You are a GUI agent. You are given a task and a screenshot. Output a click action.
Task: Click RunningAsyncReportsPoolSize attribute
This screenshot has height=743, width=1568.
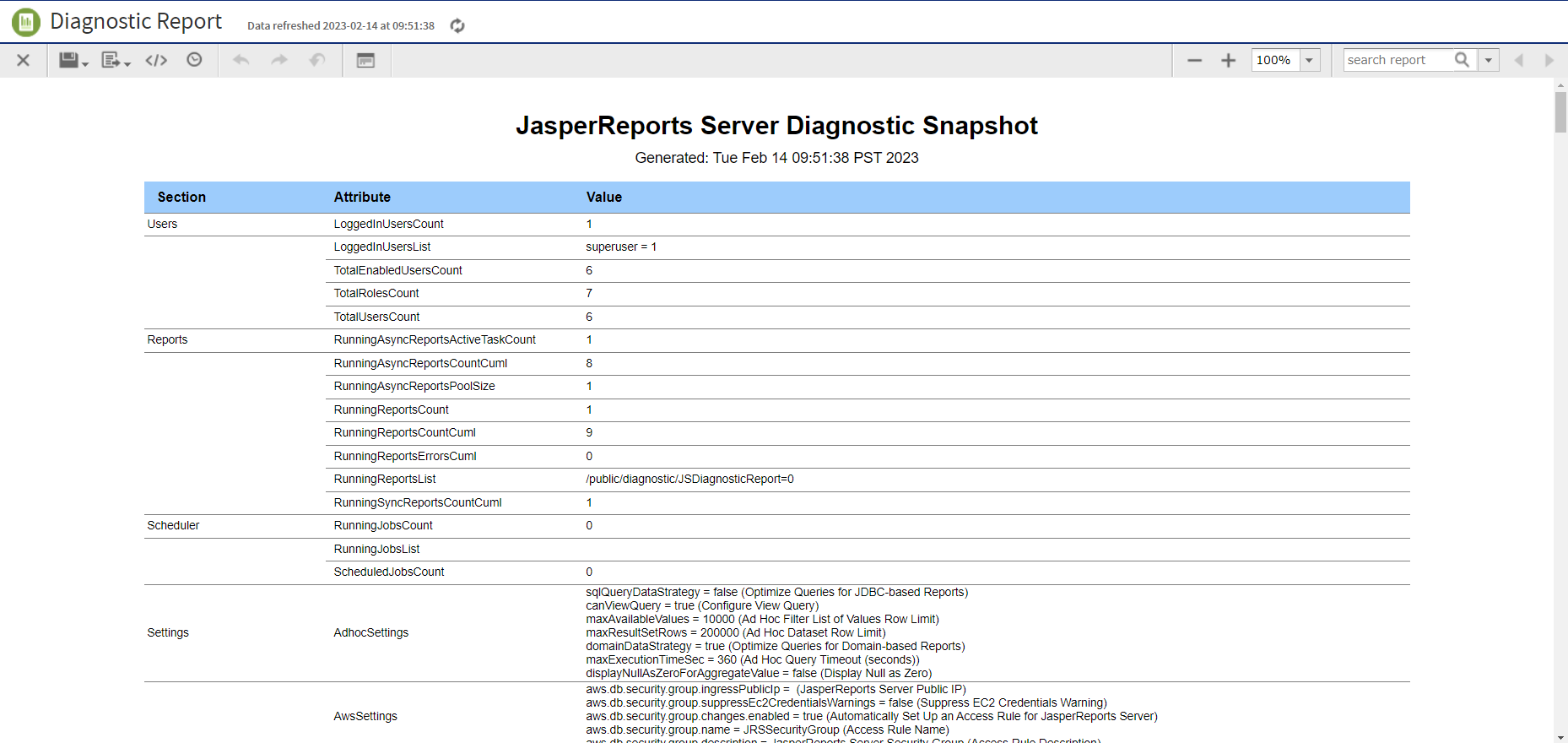coord(414,386)
